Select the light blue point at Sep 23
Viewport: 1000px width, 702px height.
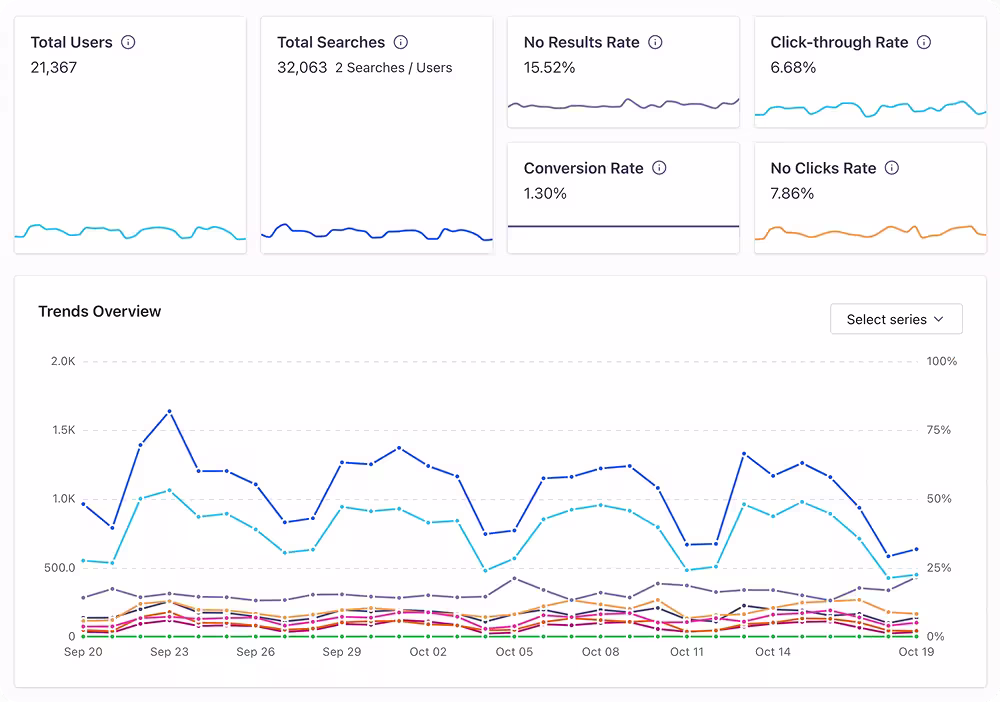pos(169,490)
